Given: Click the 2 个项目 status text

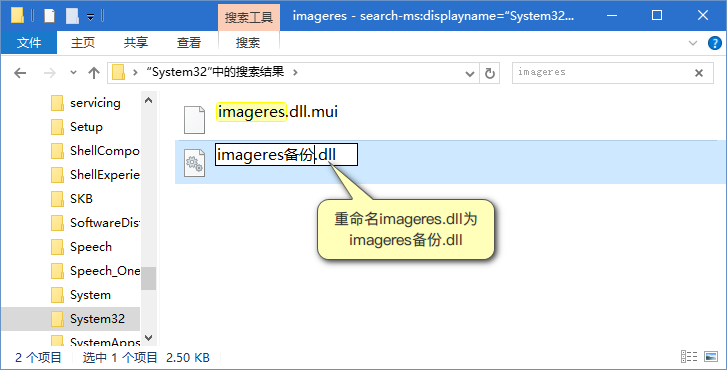Looking at the screenshot, I should pos(38,357).
